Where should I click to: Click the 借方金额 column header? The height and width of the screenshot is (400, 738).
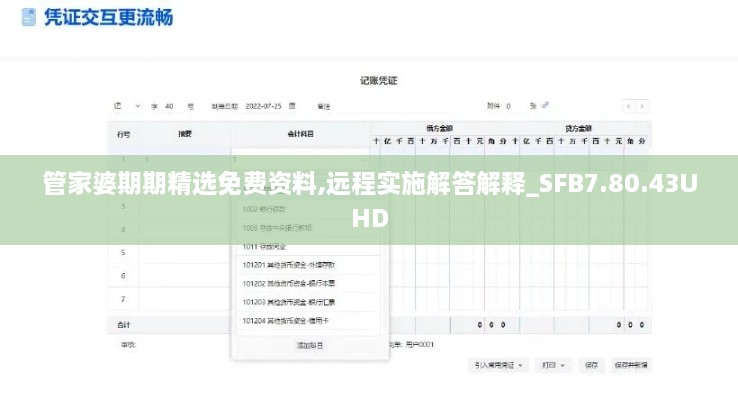point(440,128)
